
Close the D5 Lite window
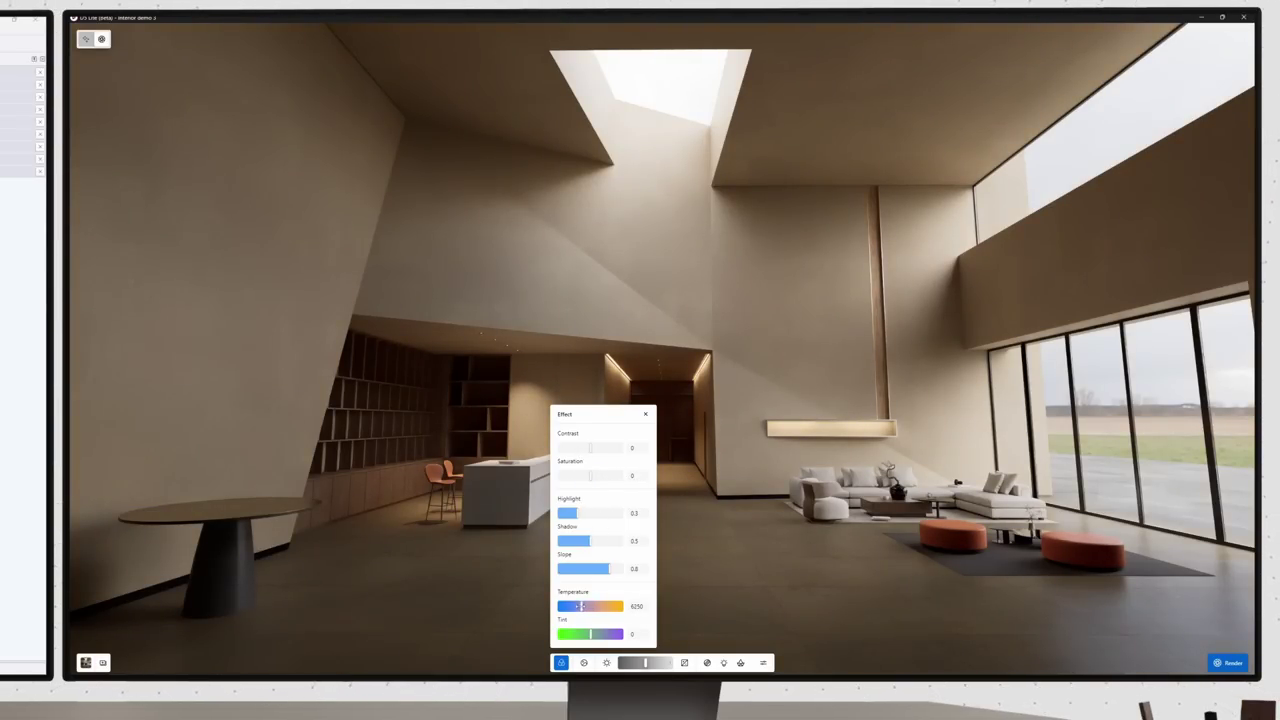[x=1244, y=17]
